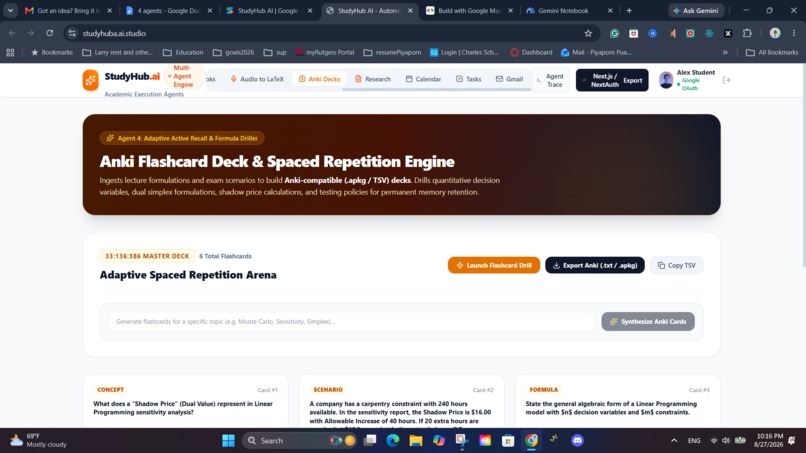
Task: Click the taskbar Search box
Action: click(x=300, y=441)
